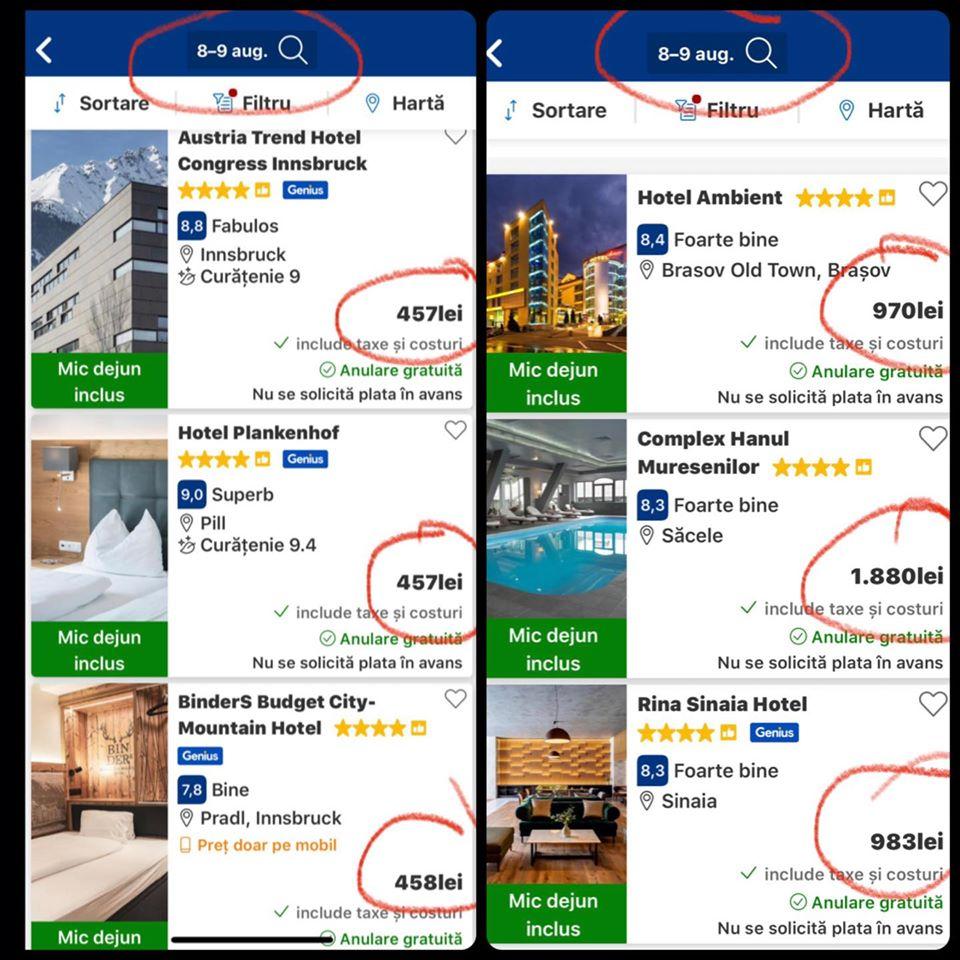The width and height of the screenshot is (960, 960).
Task: Open Rina Sinaia Hotel listing title
Action: pos(722,704)
